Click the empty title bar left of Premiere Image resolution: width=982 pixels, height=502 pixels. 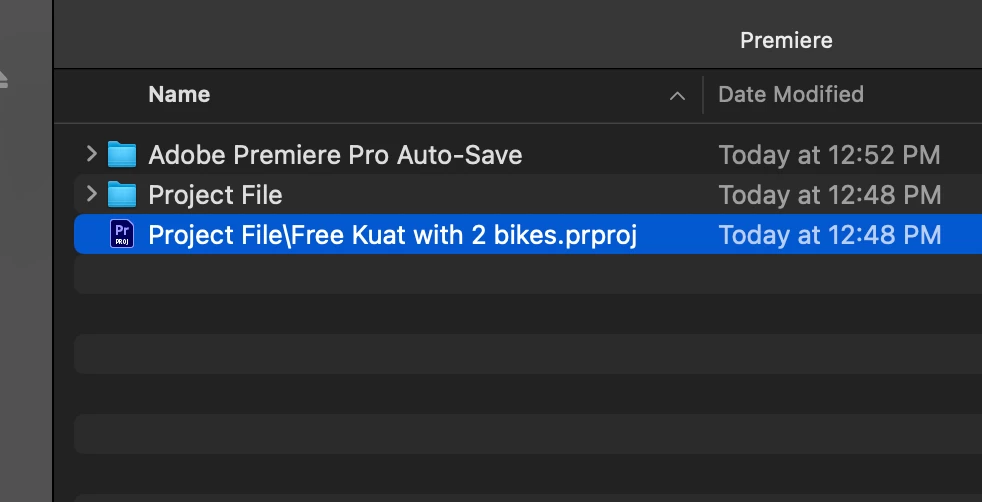[x=400, y=35]
